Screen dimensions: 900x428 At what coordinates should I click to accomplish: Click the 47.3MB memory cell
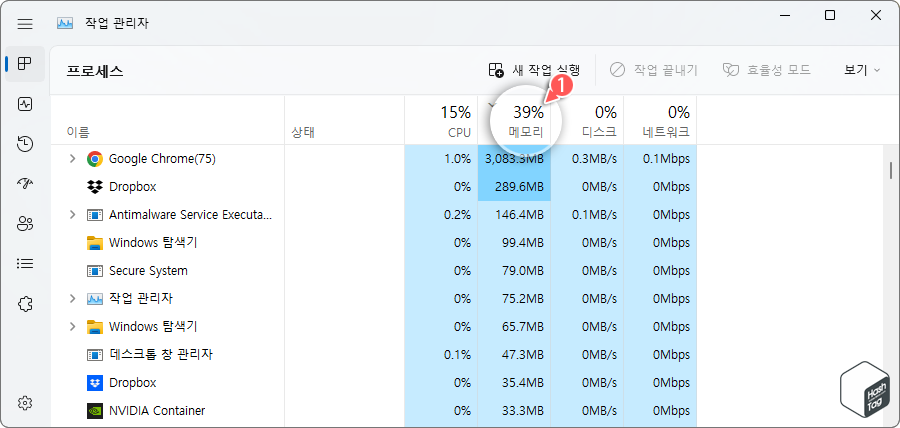tap(514, 355)
